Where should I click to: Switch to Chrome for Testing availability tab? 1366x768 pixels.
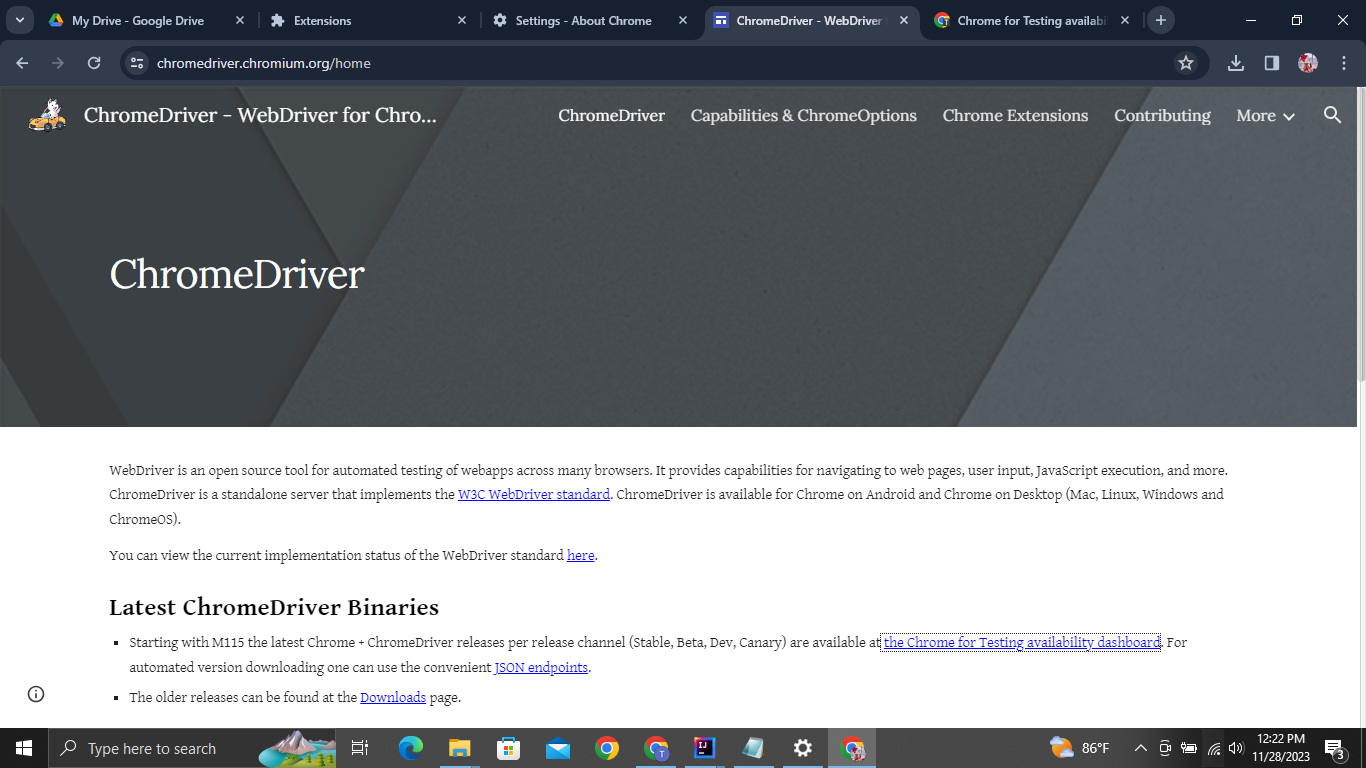1032,20
